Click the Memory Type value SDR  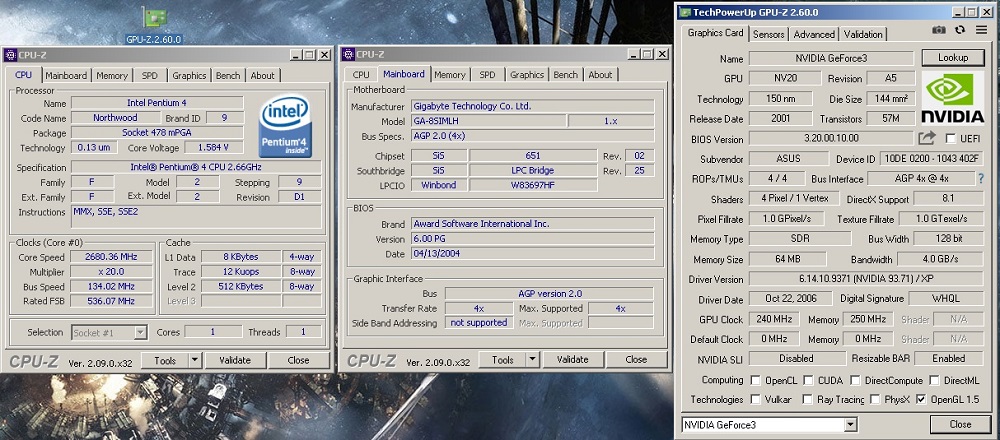[800, 239]
